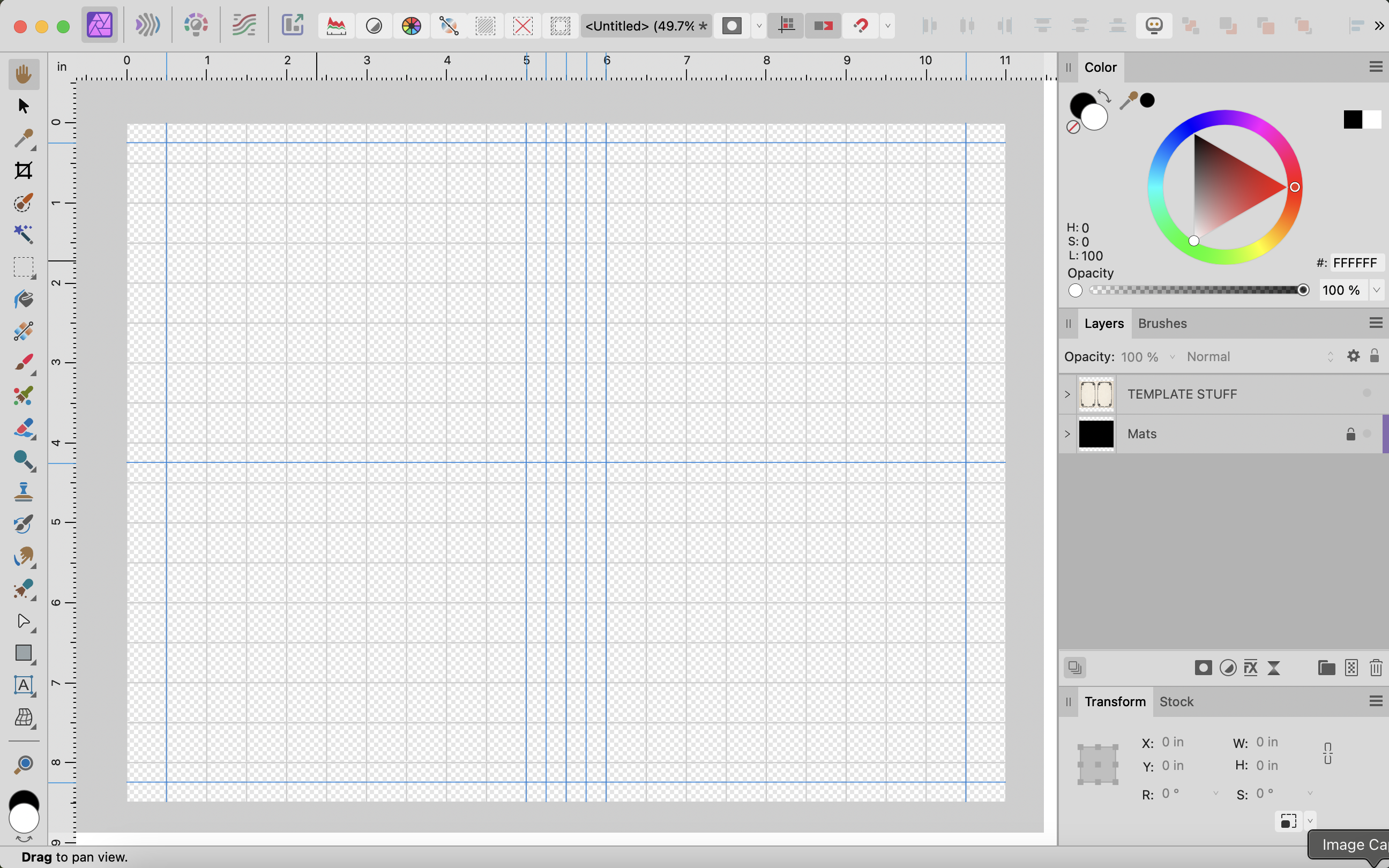The height and width of the screenshot is (868, 1389).
Task: Select the Move tool arrow
Action: coord(24,106)
